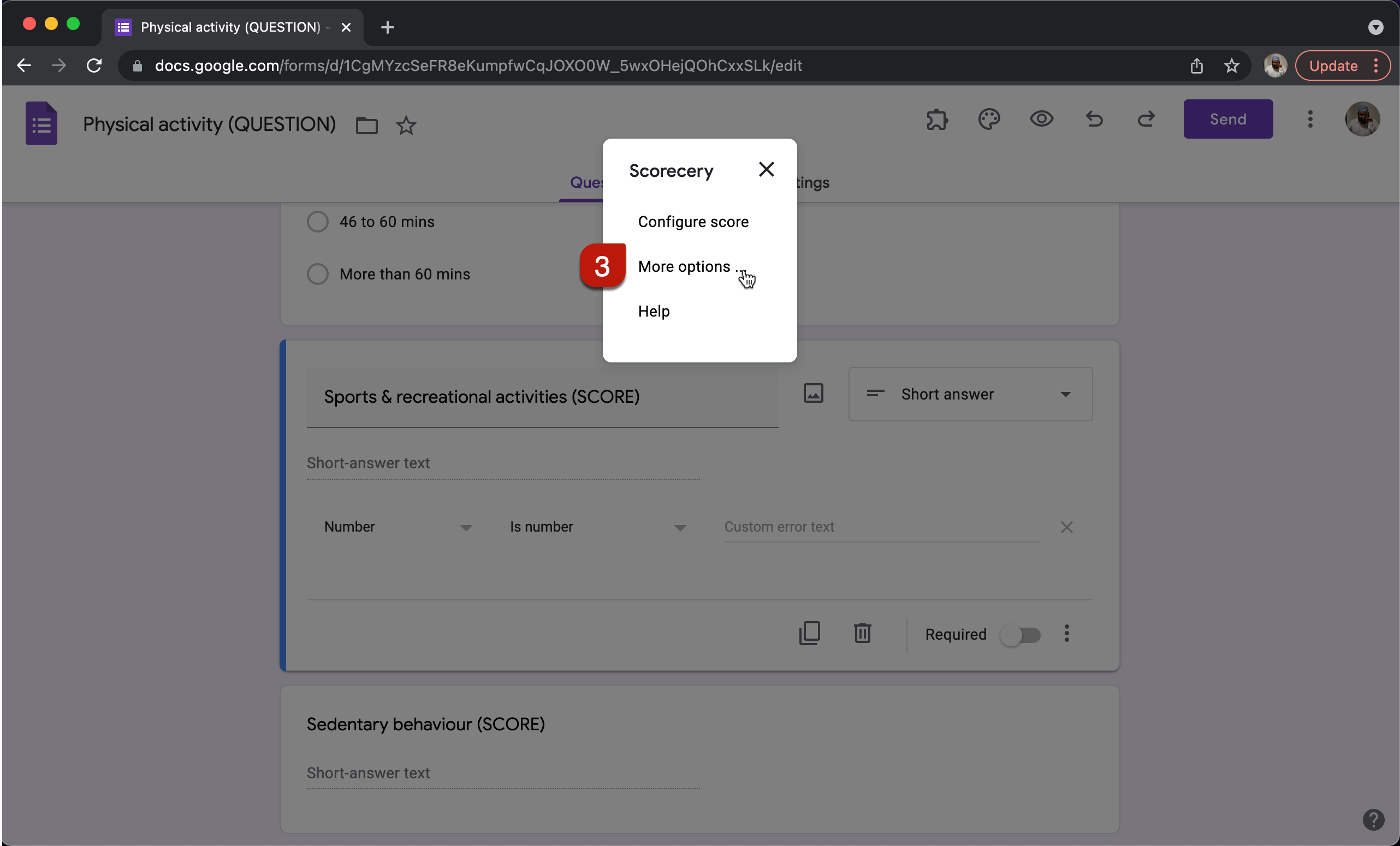
Task: Duplicate the Sports & recreational question
Action: click(x=810, y=633)
